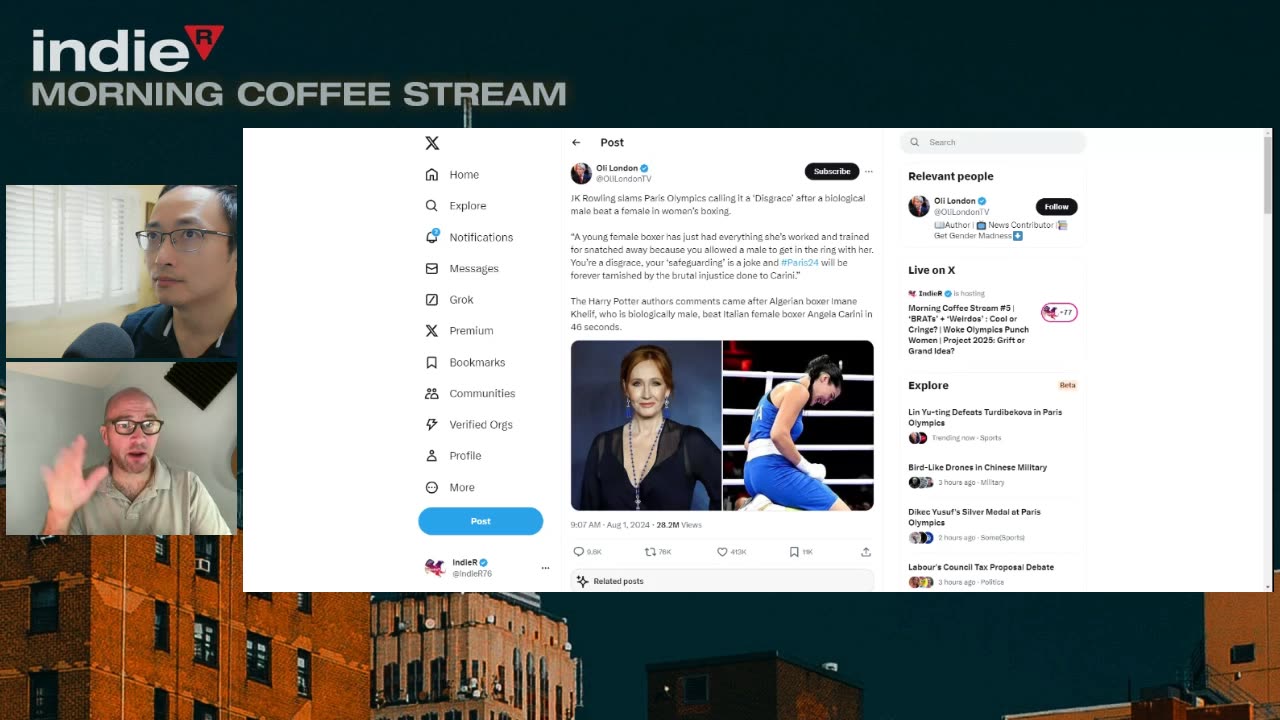Click the X logo in sidebar
This screenshot has width=1280, height=720.
click(432, 143)
